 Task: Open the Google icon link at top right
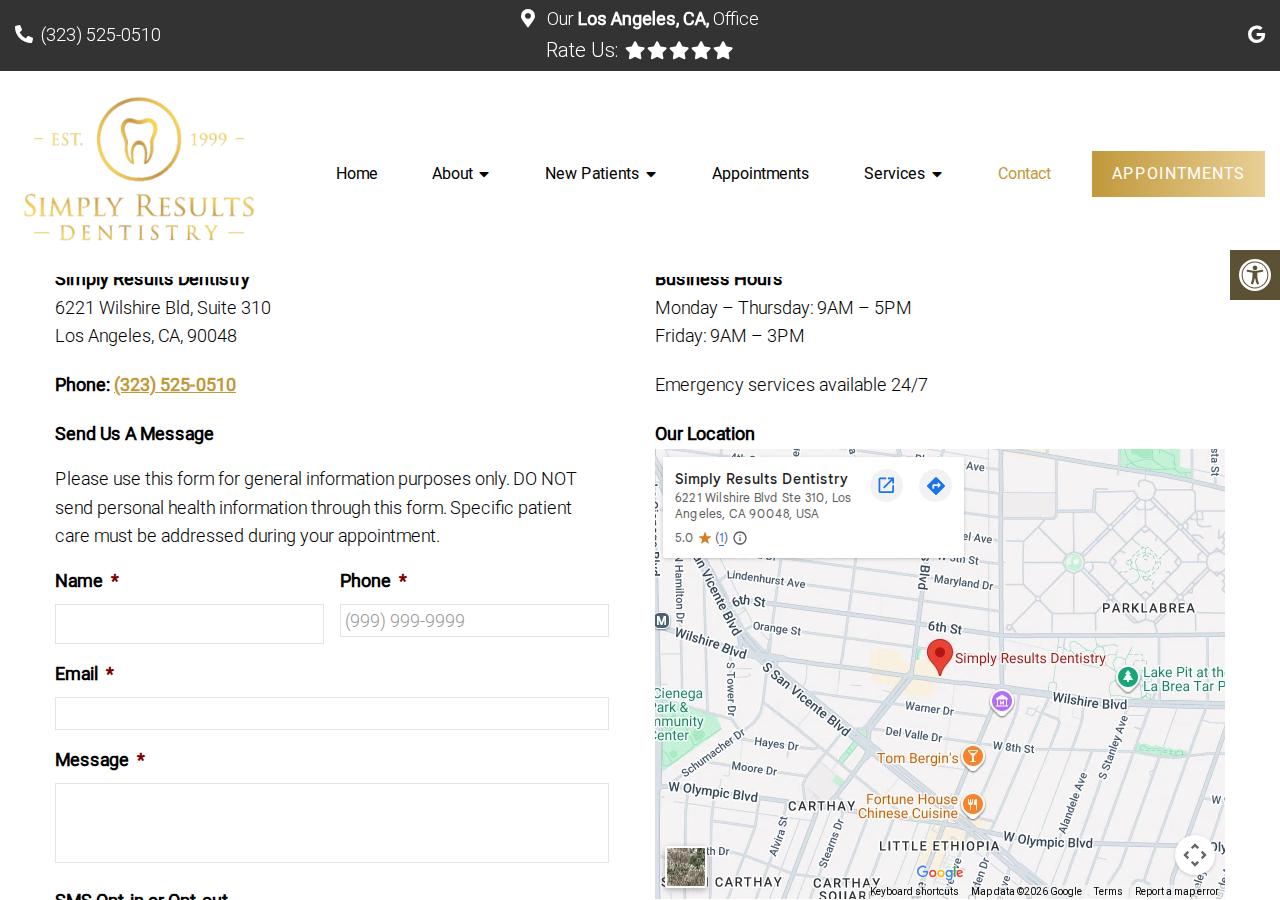(x=1257, y=35)
